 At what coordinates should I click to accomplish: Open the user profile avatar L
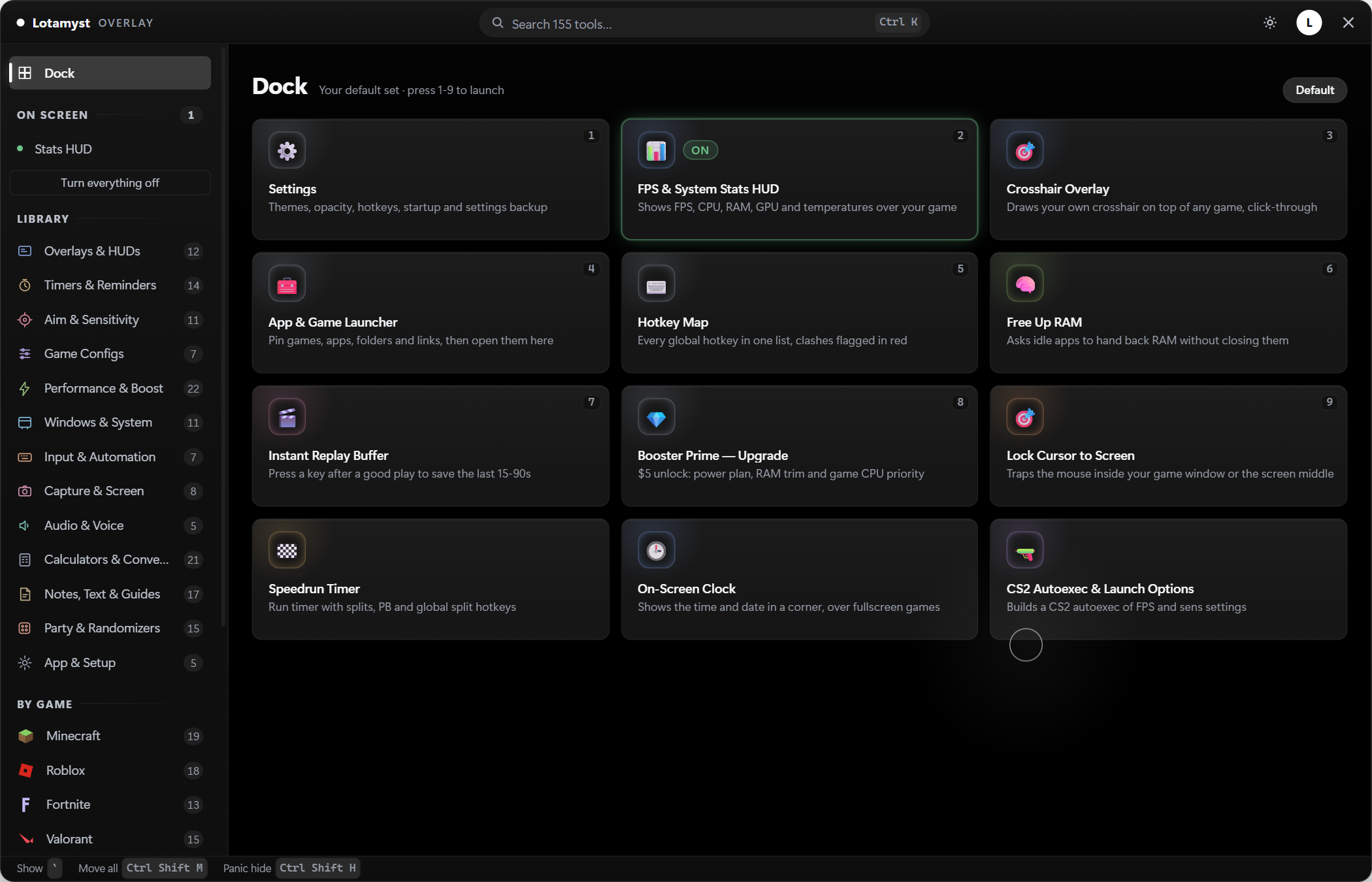tap(1309, 23)
